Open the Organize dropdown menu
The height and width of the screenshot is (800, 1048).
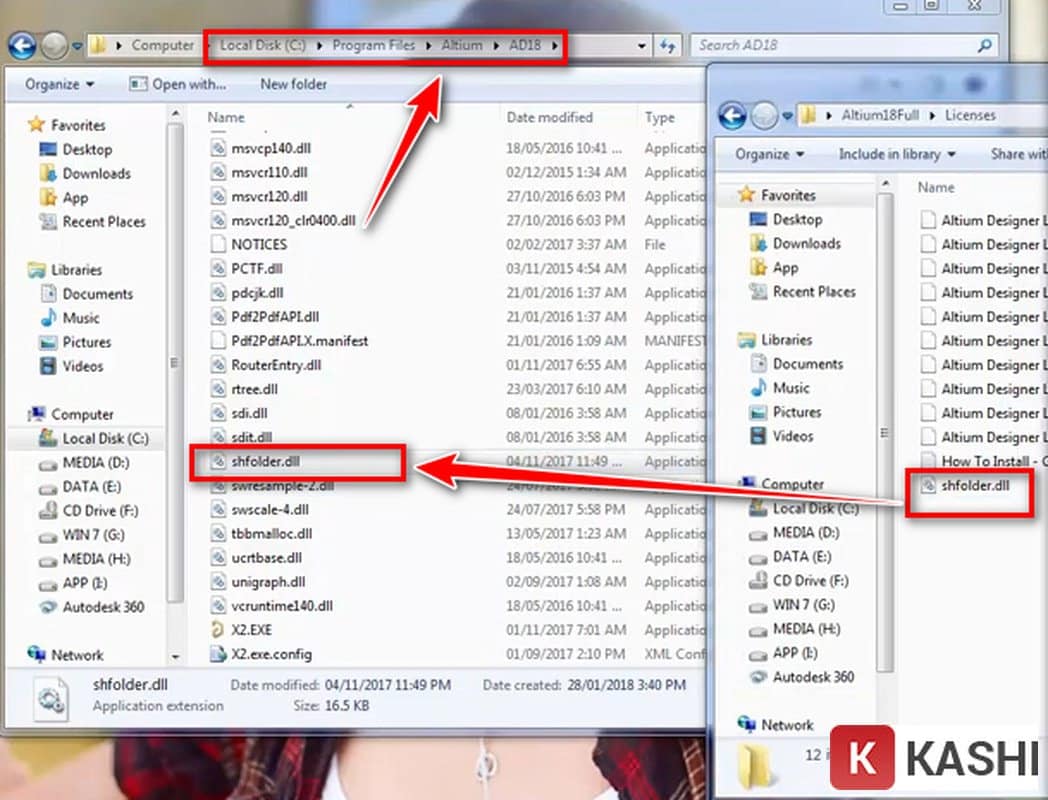(x=57, y=84)
